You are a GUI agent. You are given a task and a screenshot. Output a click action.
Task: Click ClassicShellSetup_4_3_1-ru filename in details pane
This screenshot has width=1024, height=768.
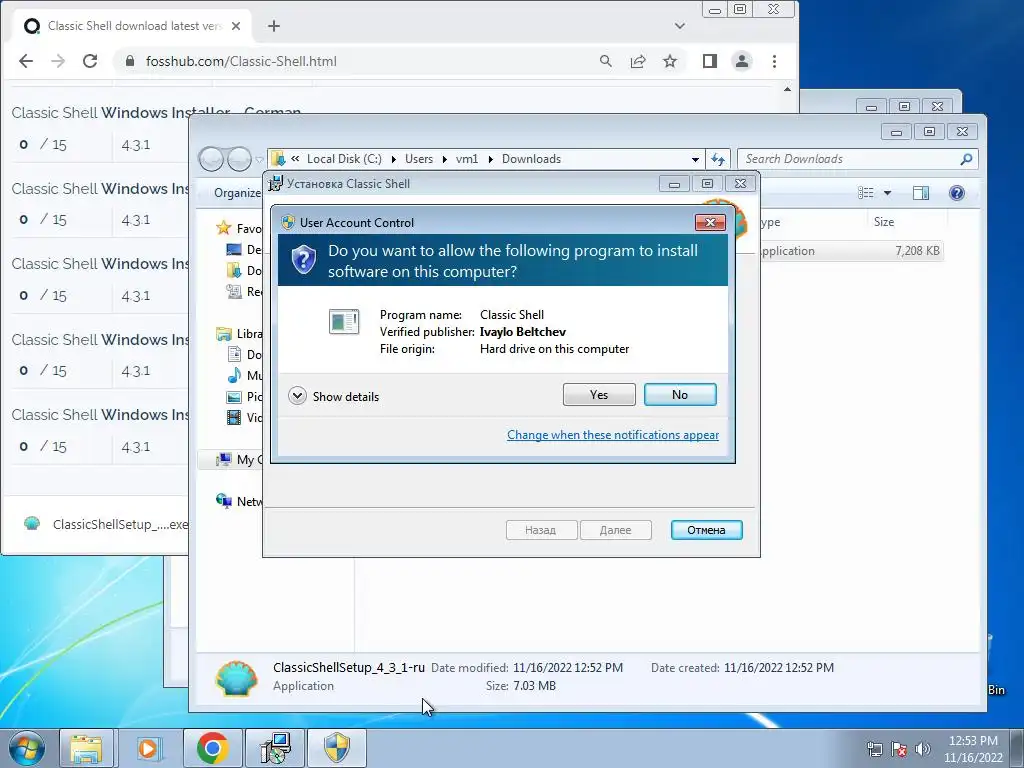(x=349, y=667)
